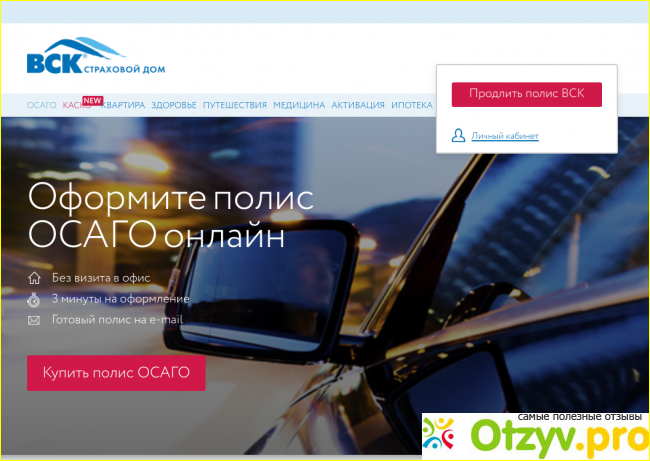Click the house icon beside Без визита в офис
The image size is (650, 461).
tap(35, 278)
